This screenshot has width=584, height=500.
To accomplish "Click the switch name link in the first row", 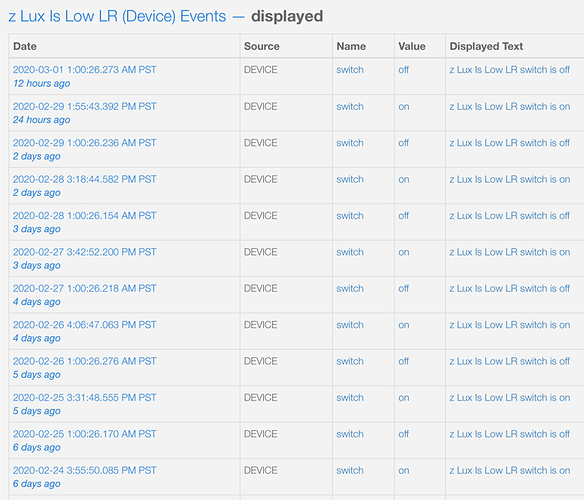I will click(x=350, y=70).
